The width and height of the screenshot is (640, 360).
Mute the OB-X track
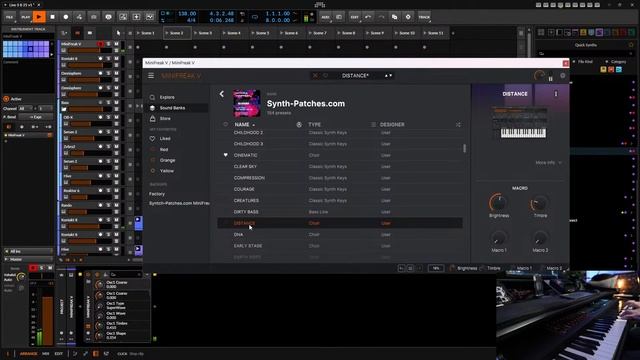pos(116,117)
